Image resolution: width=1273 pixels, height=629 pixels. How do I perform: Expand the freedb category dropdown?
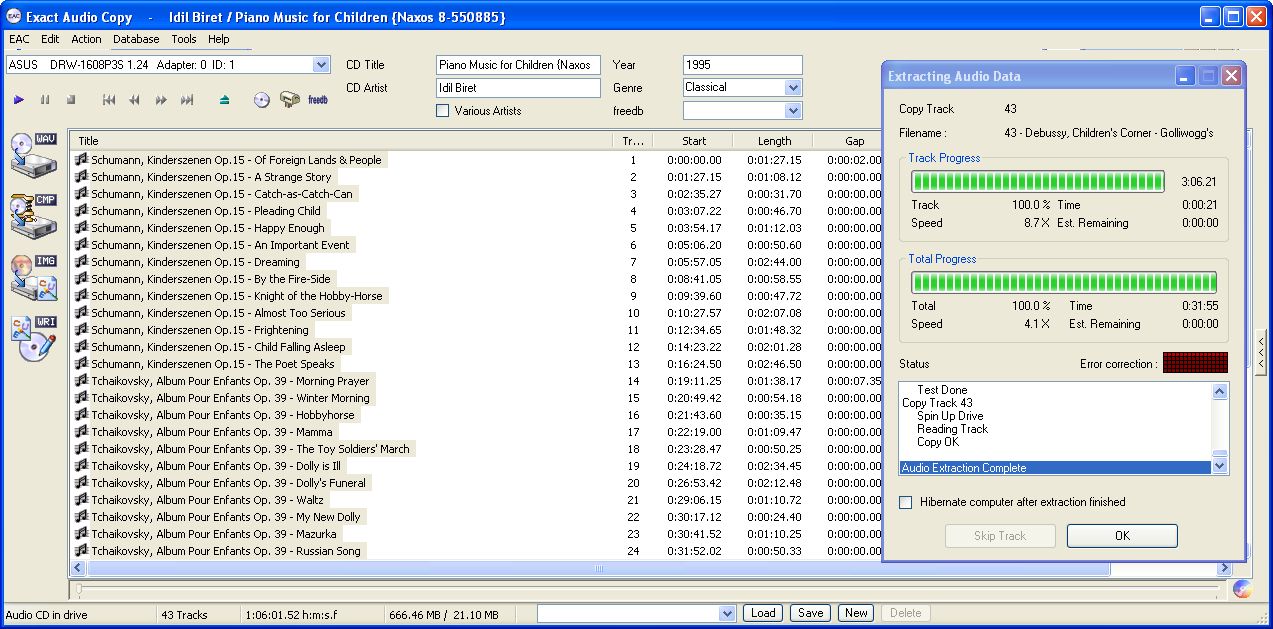point(794,111)
